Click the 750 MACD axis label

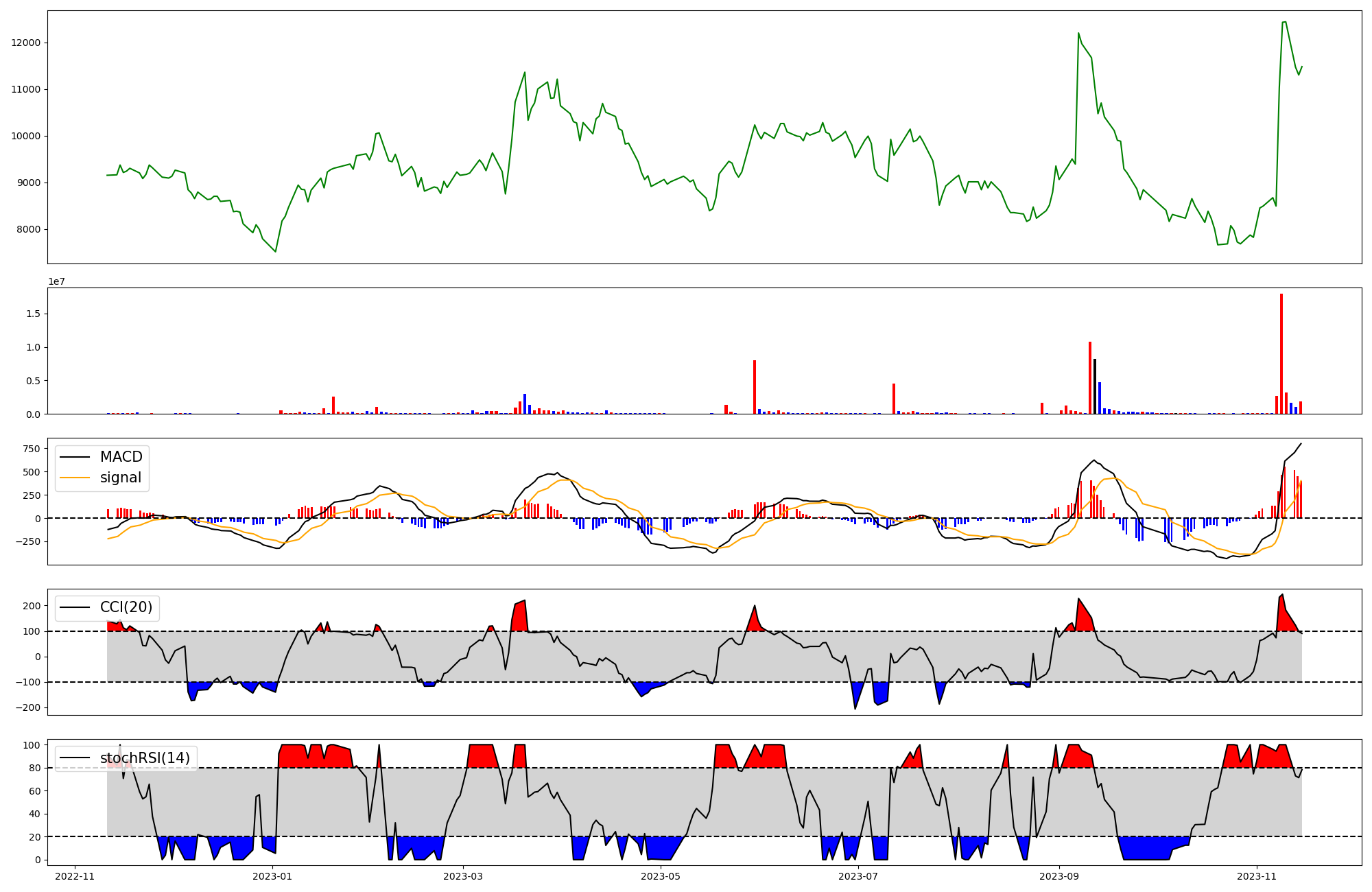pos(31,449)
